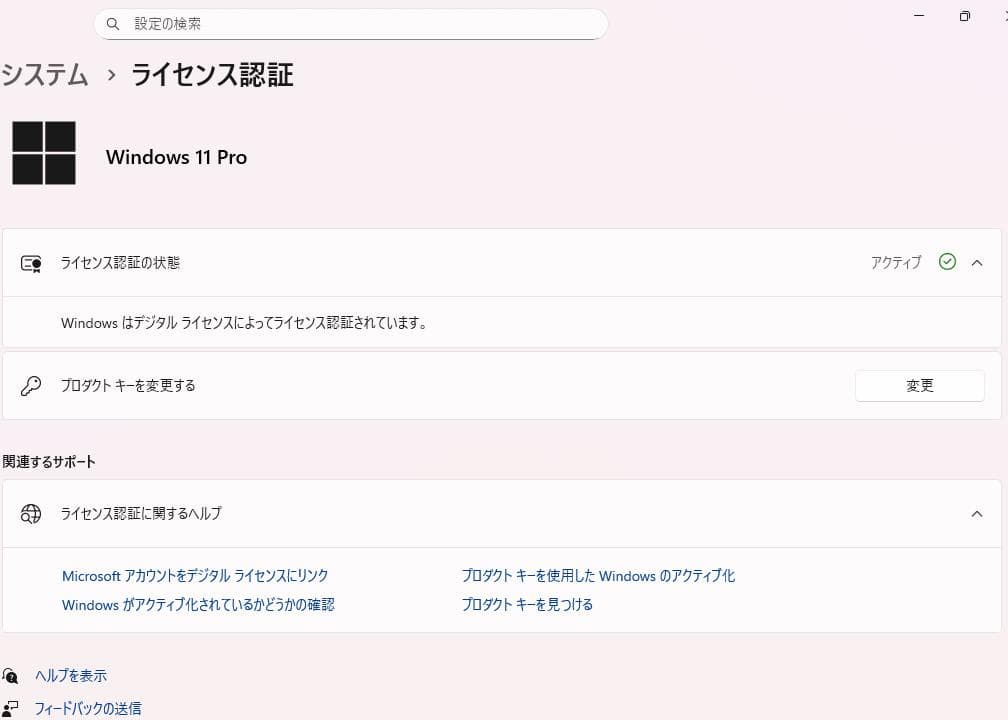Open Microsoft アカウントをデジタル ライセンスにリンク link
Image resolution: width=1008 pixels, height=720 pixels.
[196, 575]
